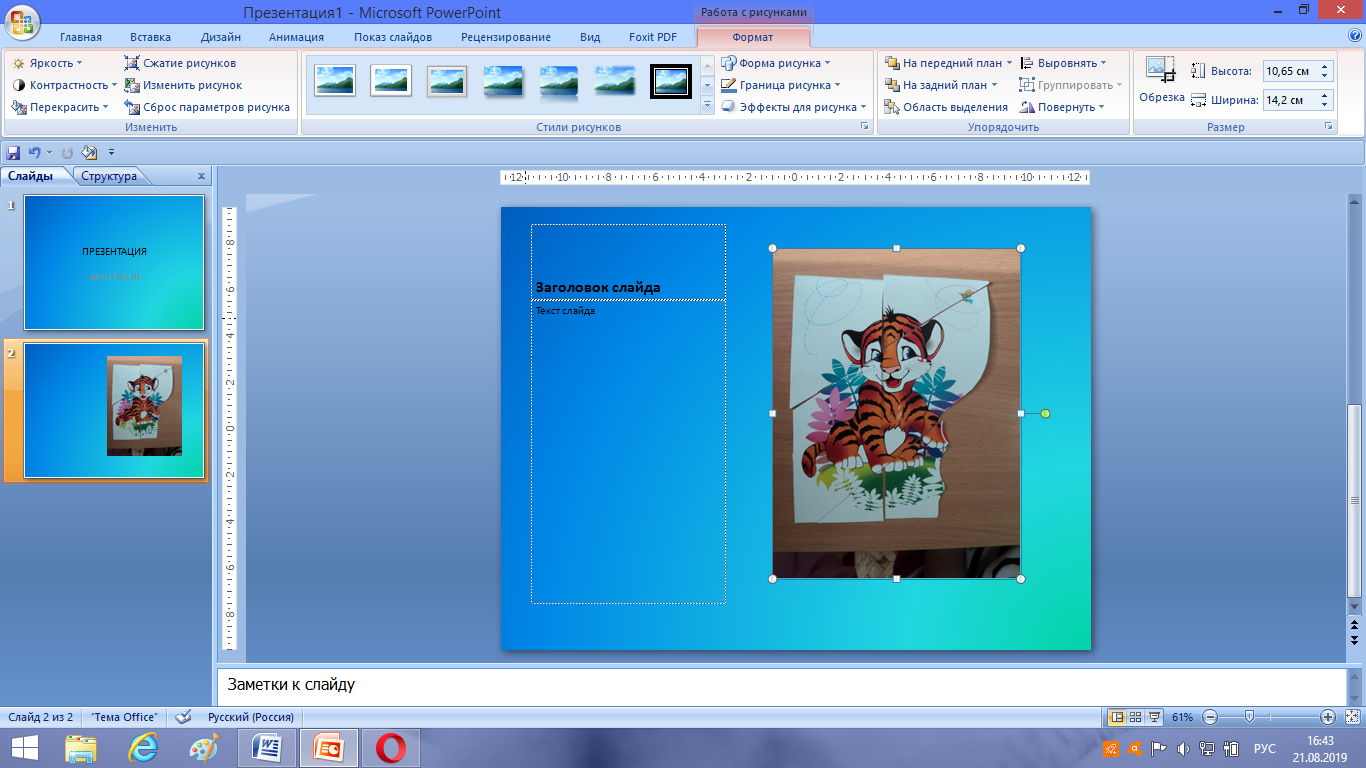Screen dimensions: 1366x768
Task: Open the Анимация ribbon tab
Action: (296, 37)
